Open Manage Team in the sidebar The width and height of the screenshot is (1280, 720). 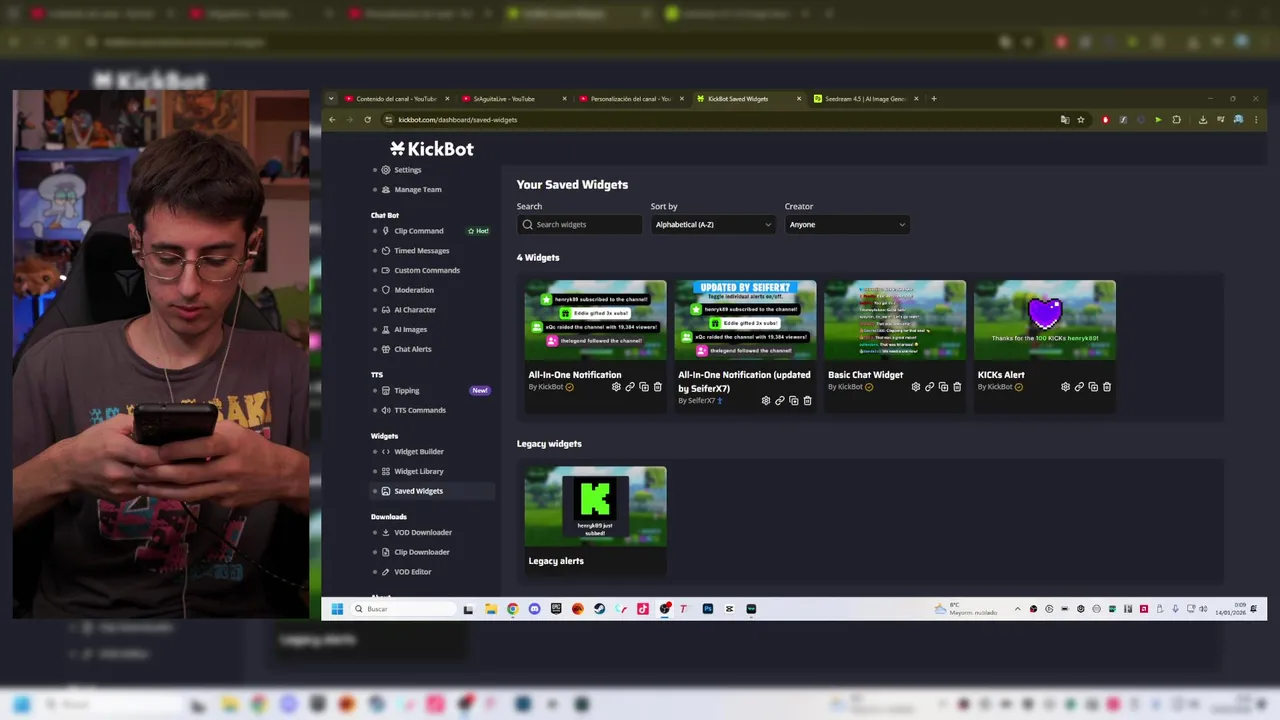coord(418,190)
